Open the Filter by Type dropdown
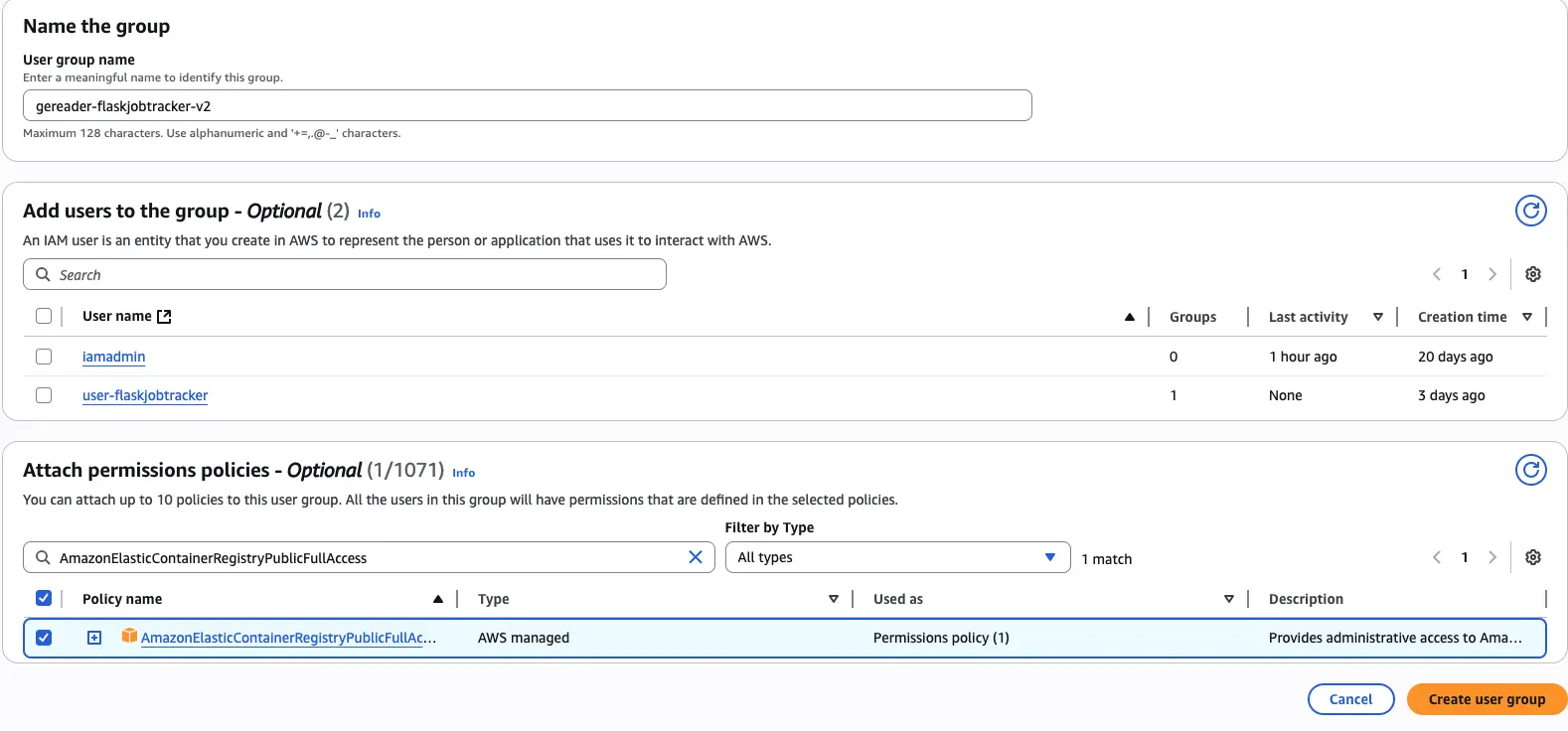Viewport: 1568px width, 731px height. click(896, 557)
